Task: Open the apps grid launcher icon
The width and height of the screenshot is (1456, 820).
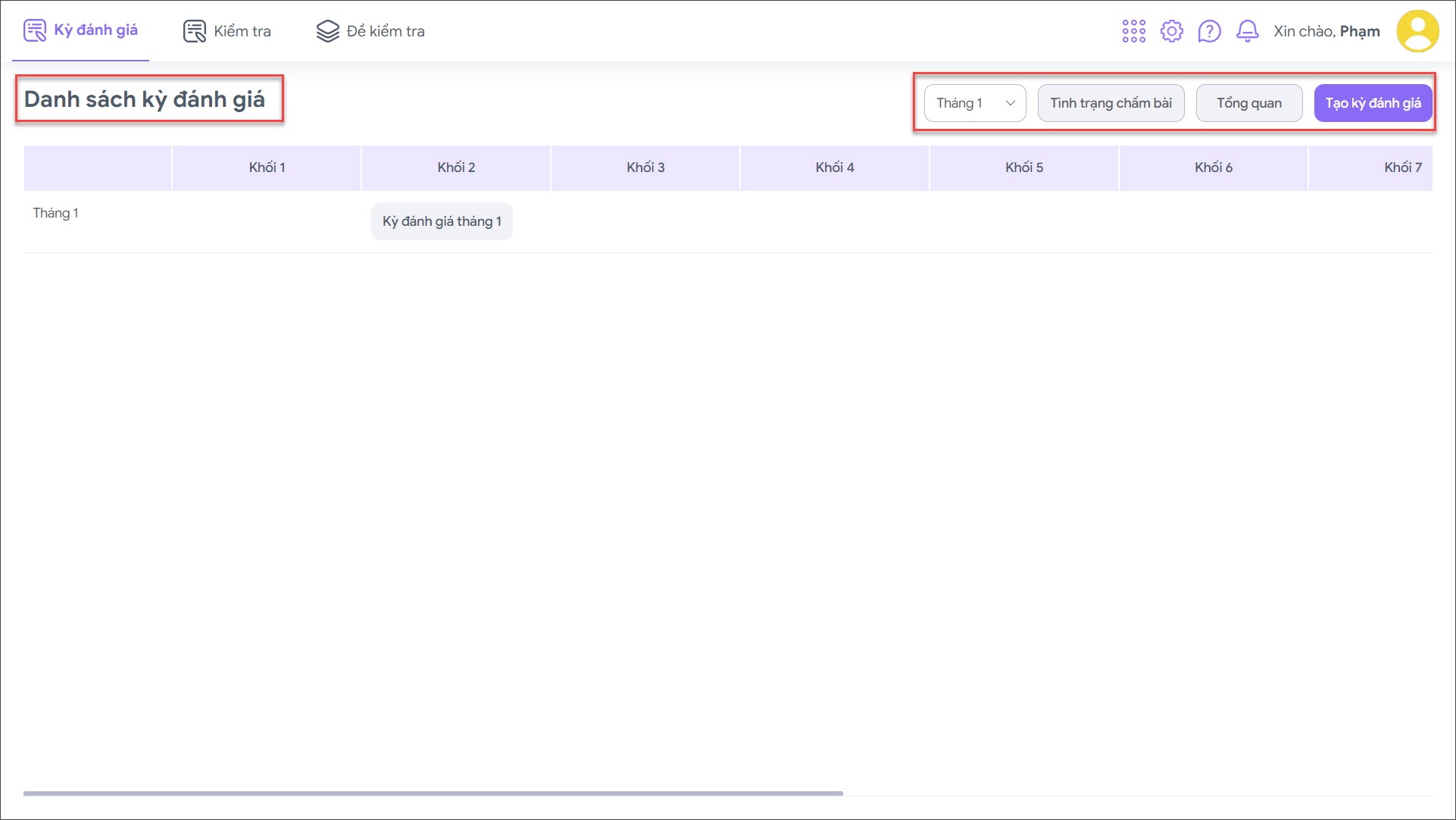Action: pos(1133,31)
